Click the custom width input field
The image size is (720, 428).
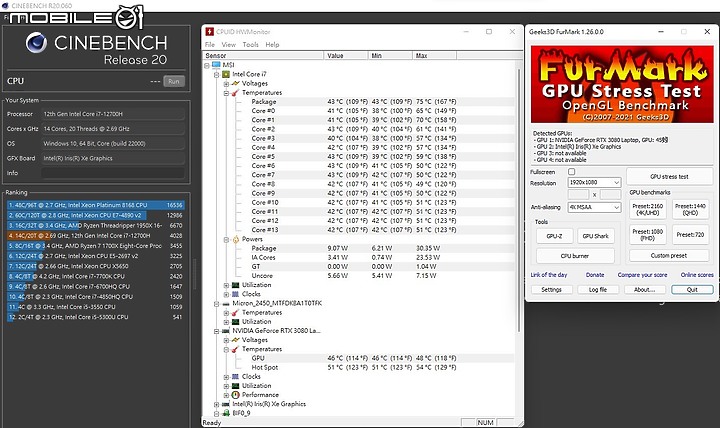[578, 195]
